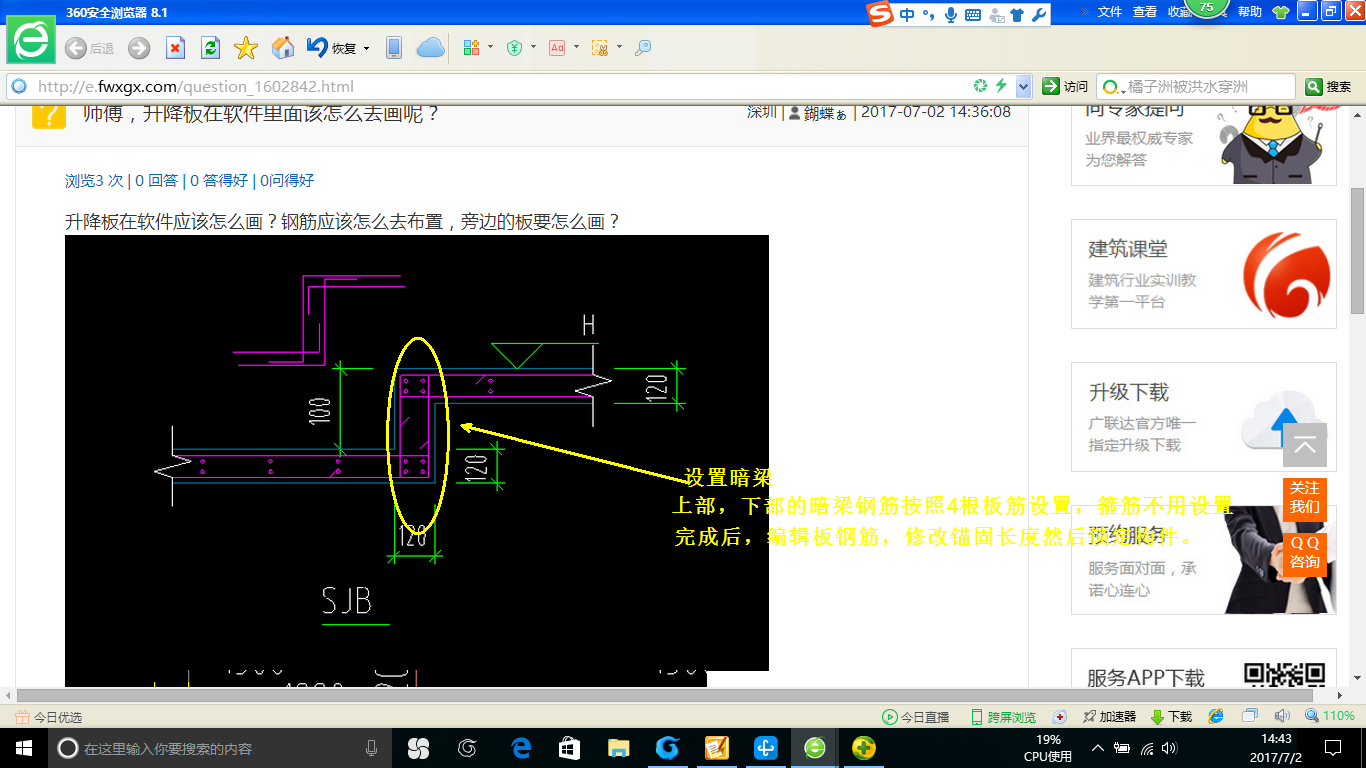Image resolution: width=1366 pixels, height=768 pixels.
Task: Click the 0 回答 link
Action: (x=157, y=180)
